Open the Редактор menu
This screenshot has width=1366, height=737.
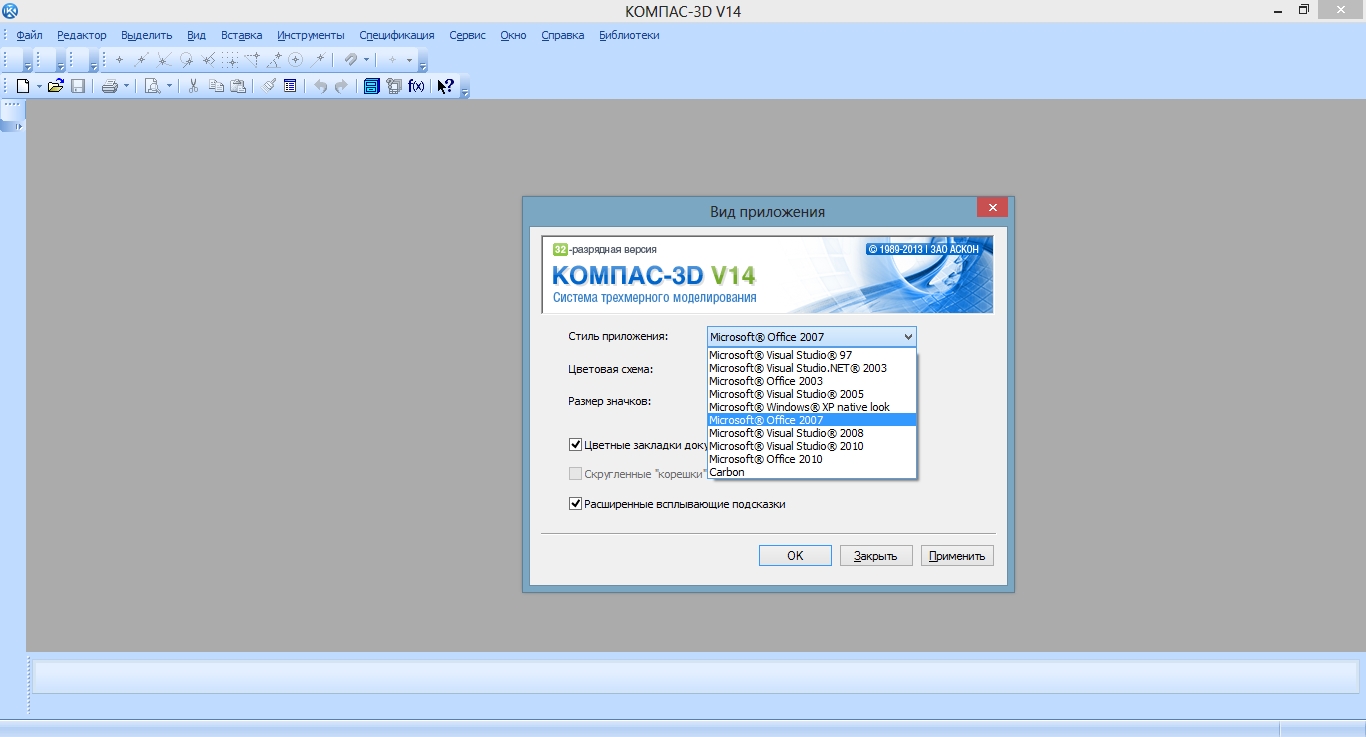[82, 35]
